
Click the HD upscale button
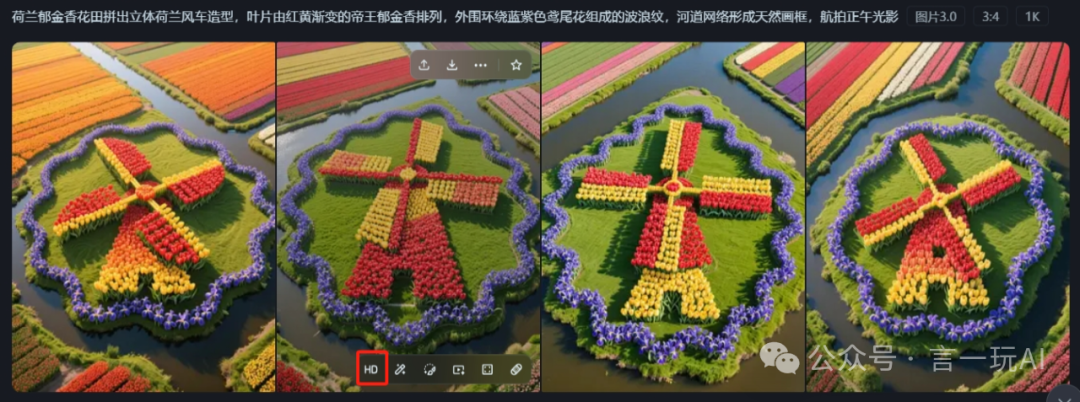click(x=370, y=369)
